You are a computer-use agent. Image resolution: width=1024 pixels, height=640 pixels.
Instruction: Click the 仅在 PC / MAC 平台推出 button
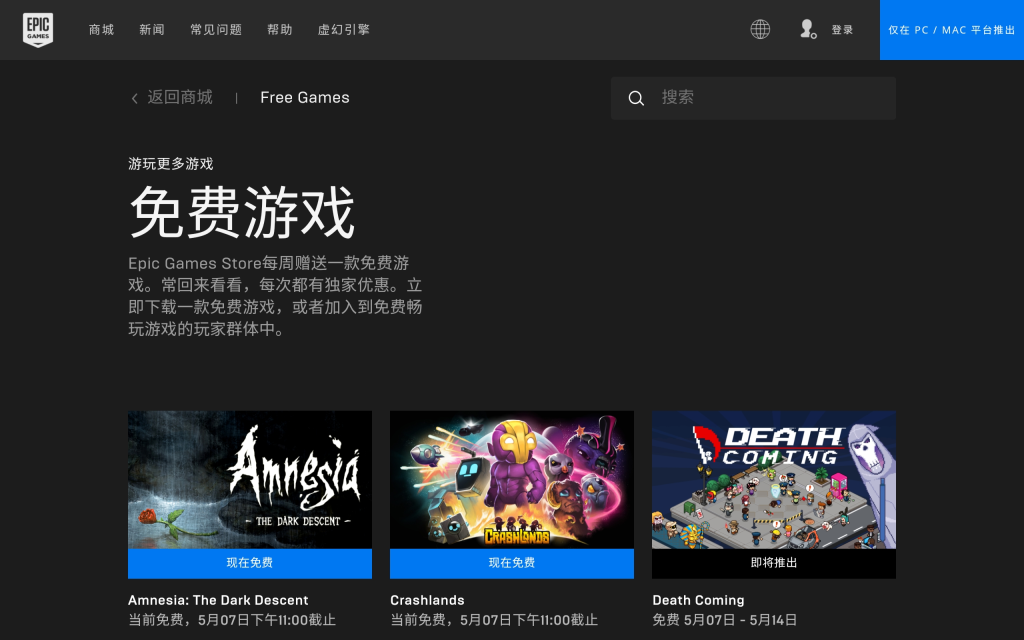tap(952, 30)
